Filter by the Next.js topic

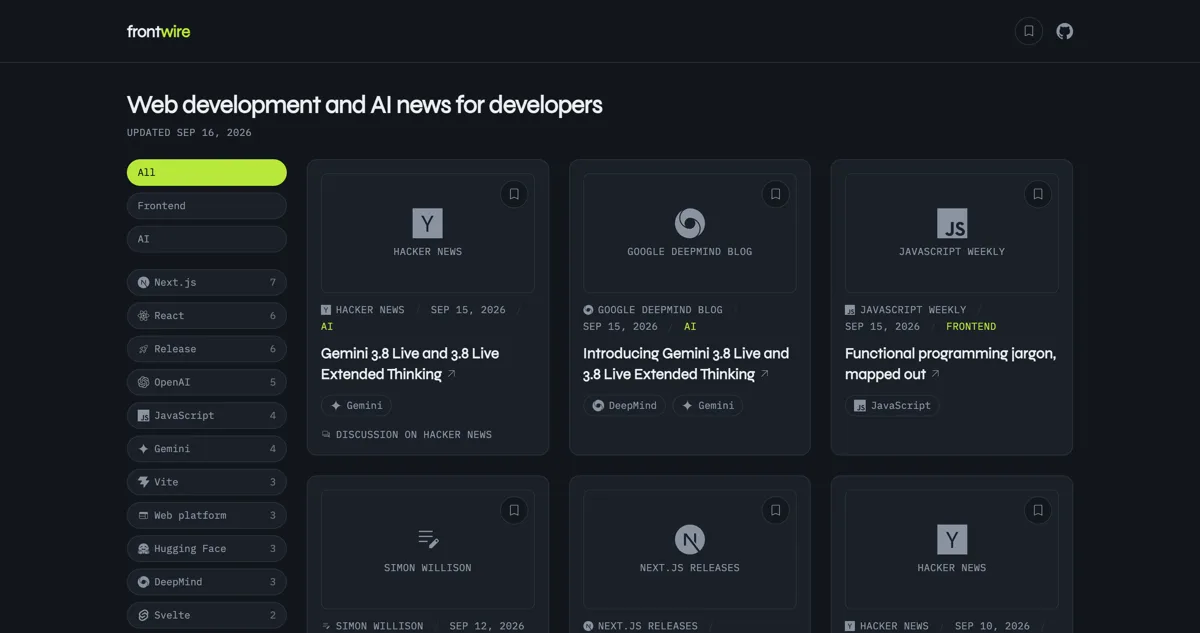click(x=207, y=282)
